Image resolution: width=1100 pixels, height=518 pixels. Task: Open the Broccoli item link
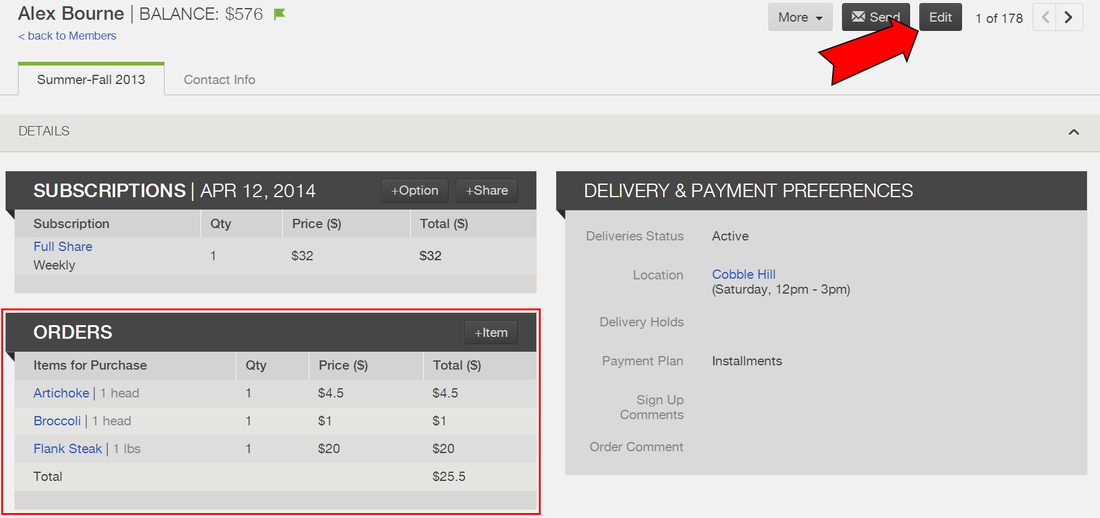click(57, 421)
